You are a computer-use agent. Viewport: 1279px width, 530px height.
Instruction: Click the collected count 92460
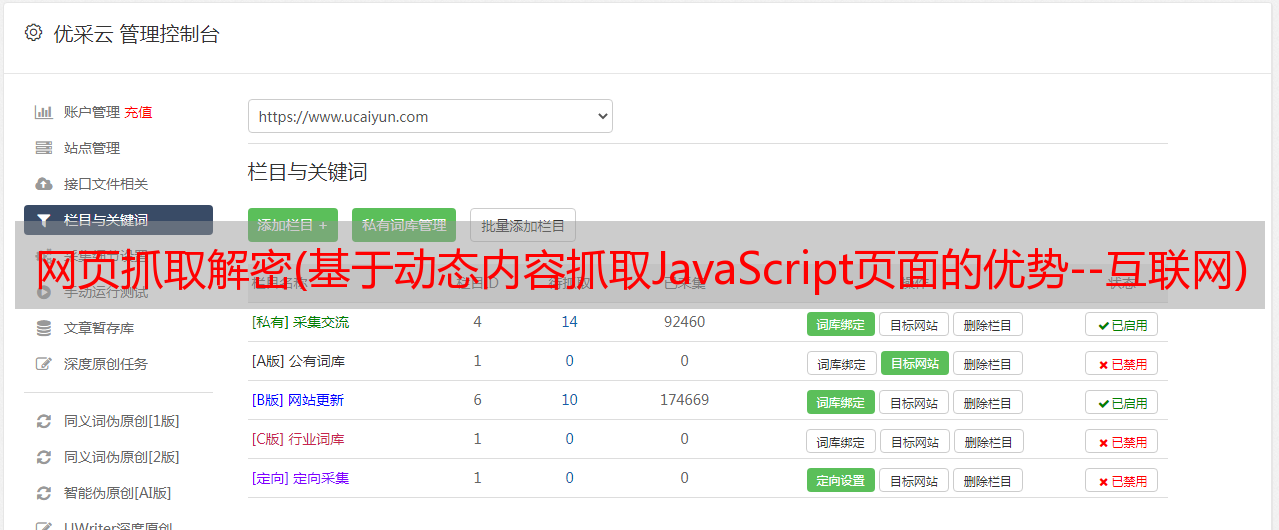[x=684, y=322]
